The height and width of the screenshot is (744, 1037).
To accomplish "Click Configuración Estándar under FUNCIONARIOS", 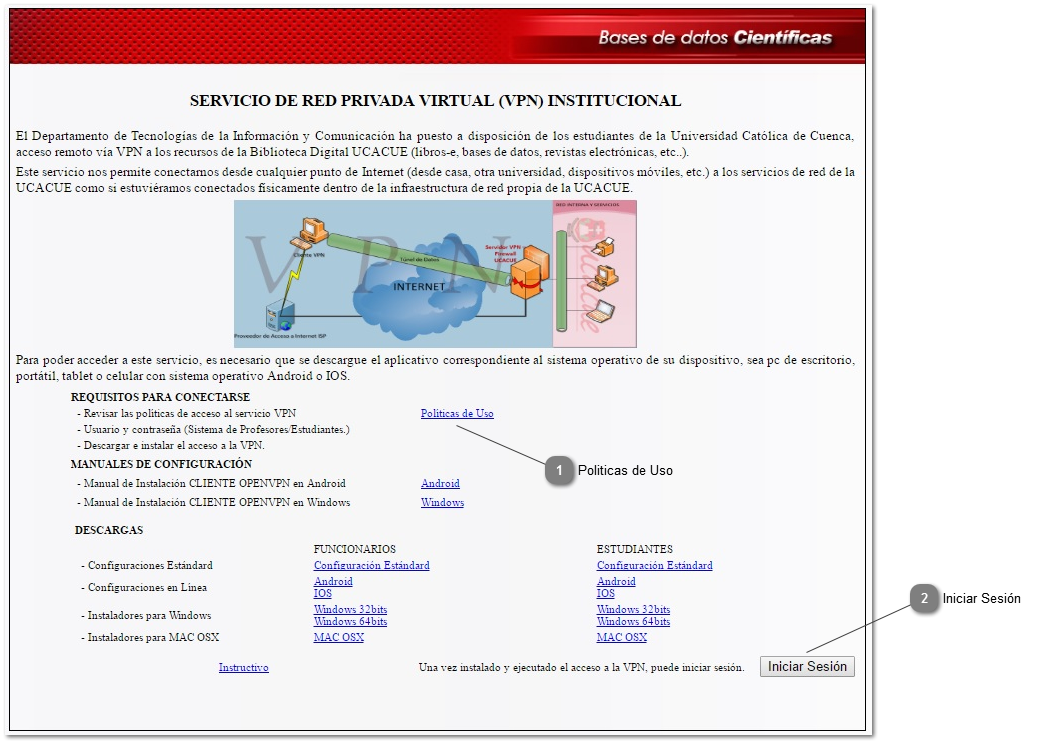I will click(x=371, y=565).
